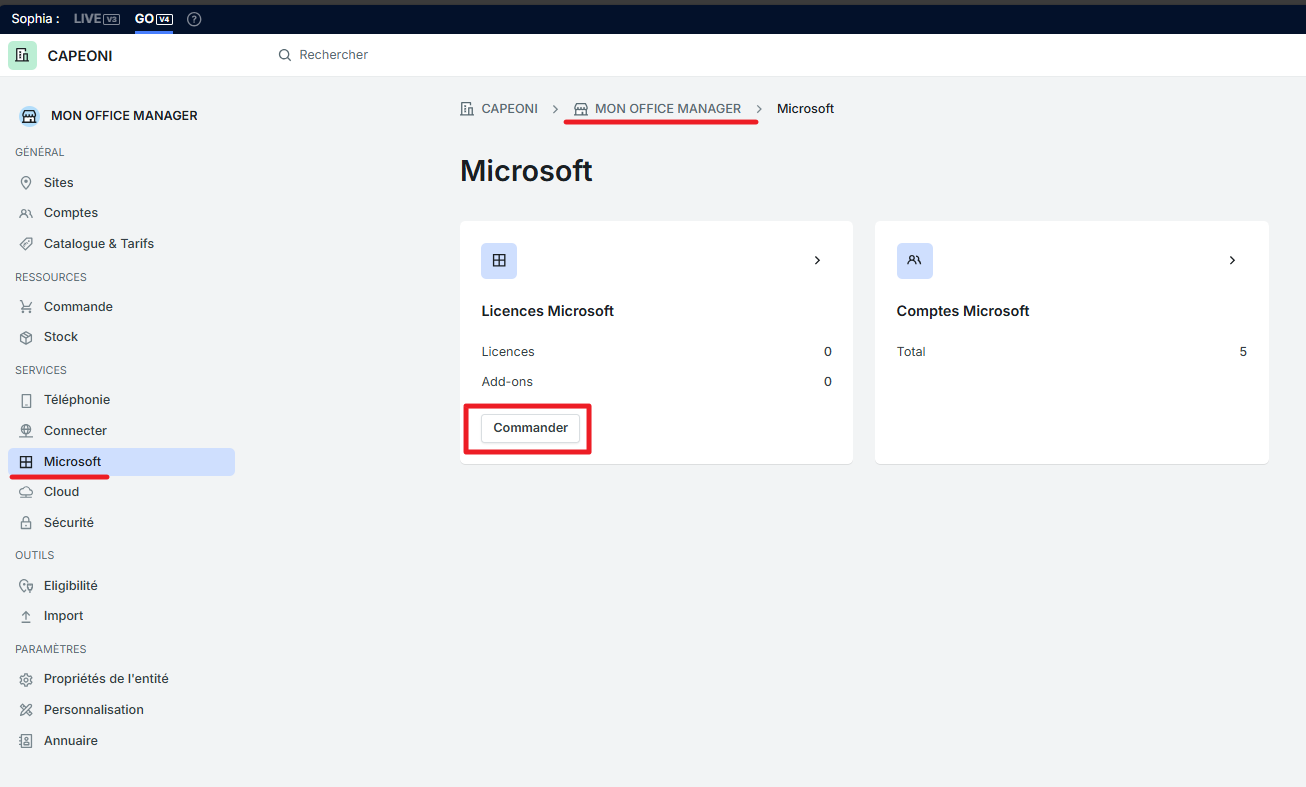This screenshot has width=1306, height=787.
Task: Click the Personnalisation tools icon
Action: coord(26,710)
